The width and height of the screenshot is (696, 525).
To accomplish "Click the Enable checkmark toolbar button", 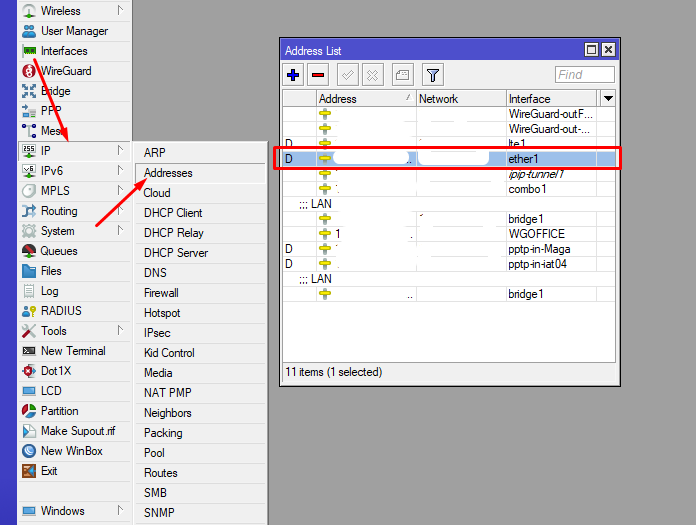I will pos(348,74).
